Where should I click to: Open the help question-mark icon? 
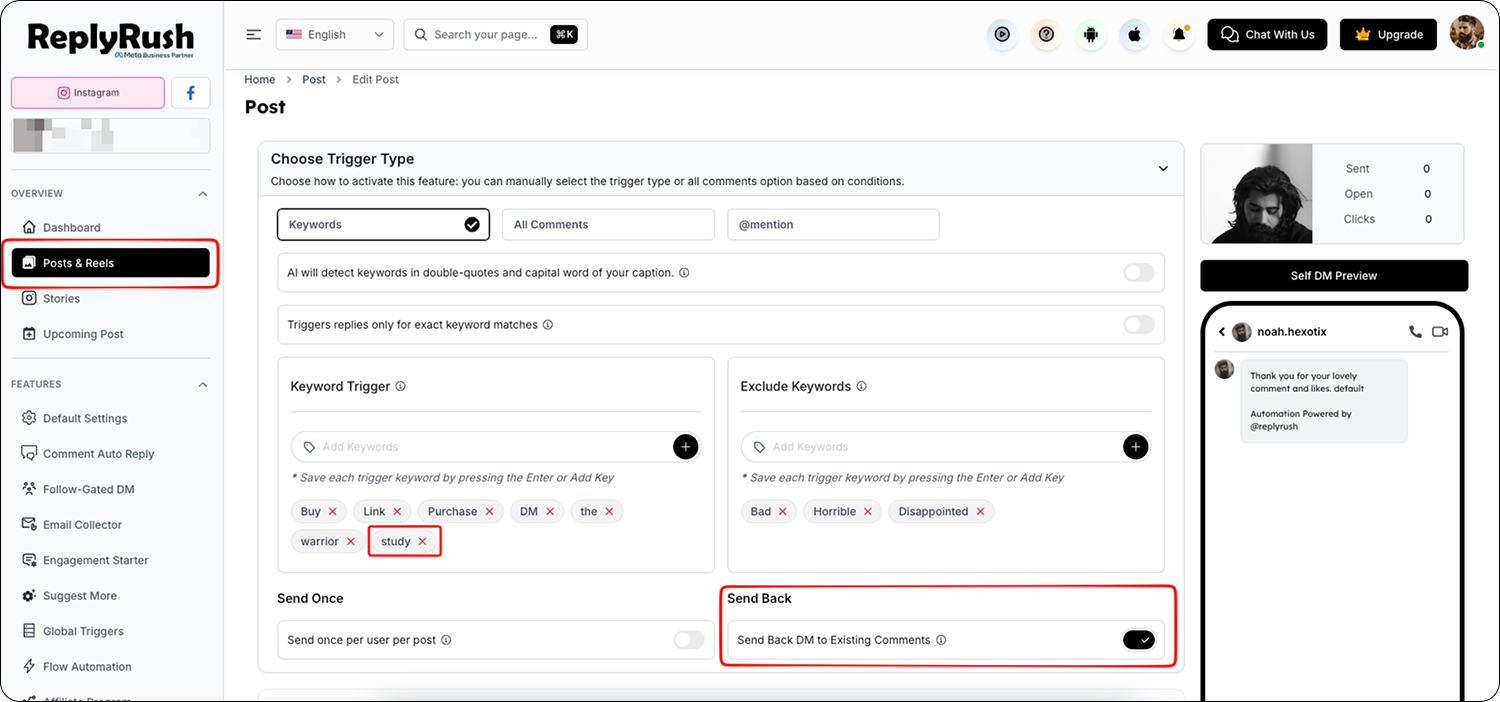click(x=1046, y=34)
